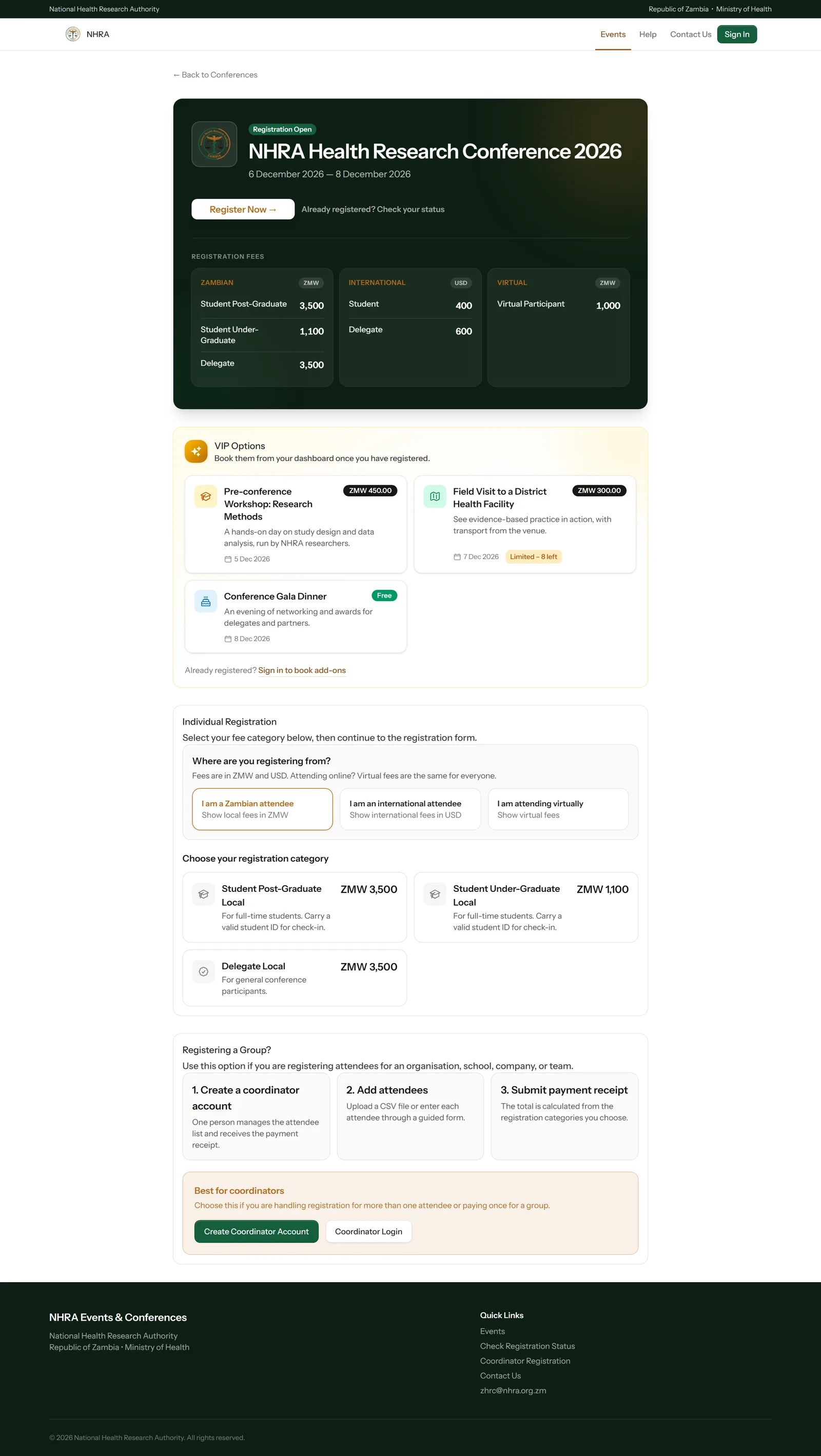This screenshot has width=821, height=1456.
Task: Click the Student Under-Graduate Local category icon
Action: (x=435, y=894)
